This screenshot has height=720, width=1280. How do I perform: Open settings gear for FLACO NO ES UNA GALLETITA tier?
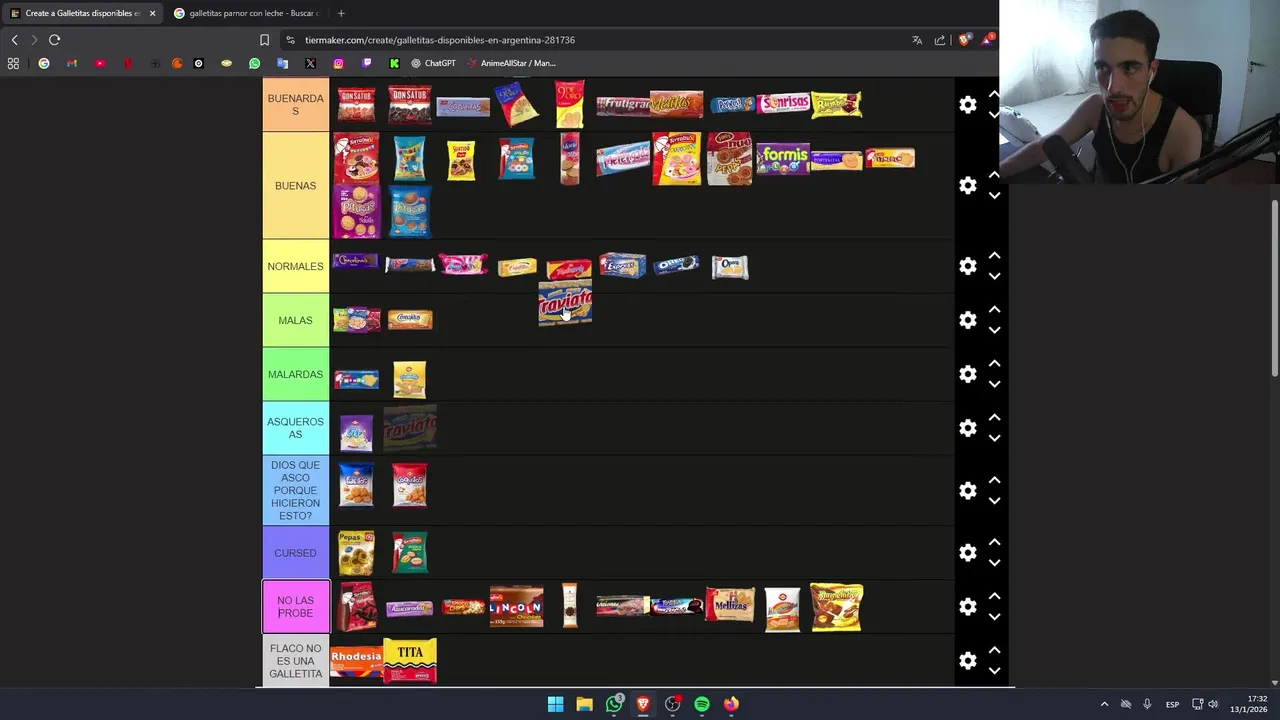click(x=967, y=661)
